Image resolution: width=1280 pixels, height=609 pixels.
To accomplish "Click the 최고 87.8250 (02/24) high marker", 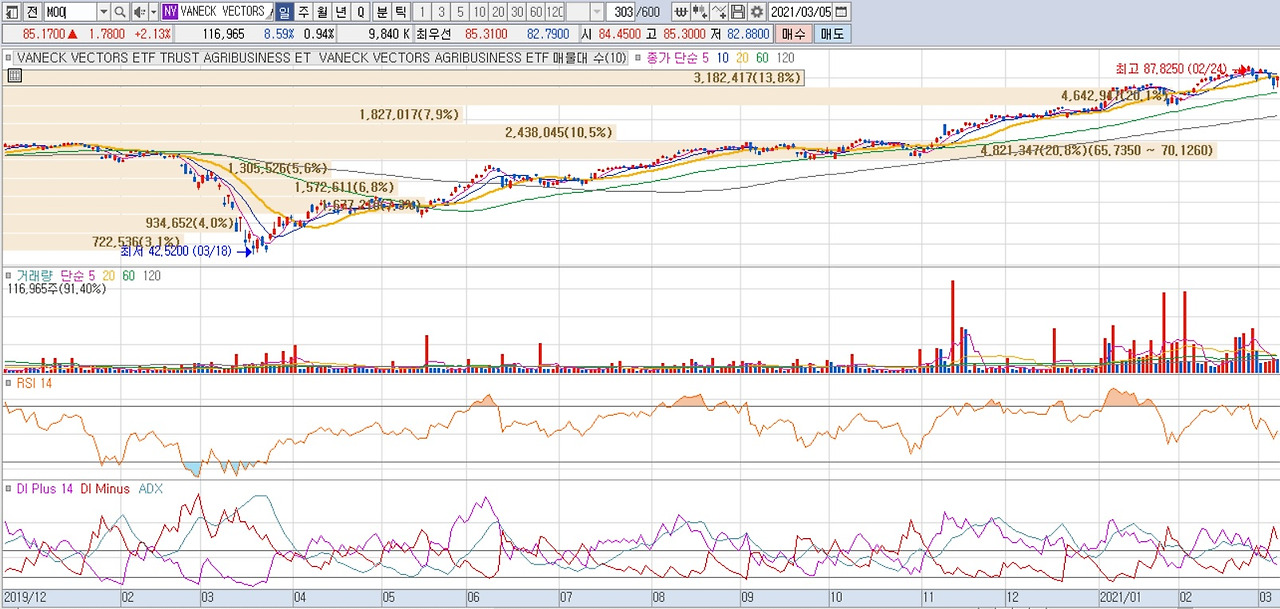I will (1171, 69).
